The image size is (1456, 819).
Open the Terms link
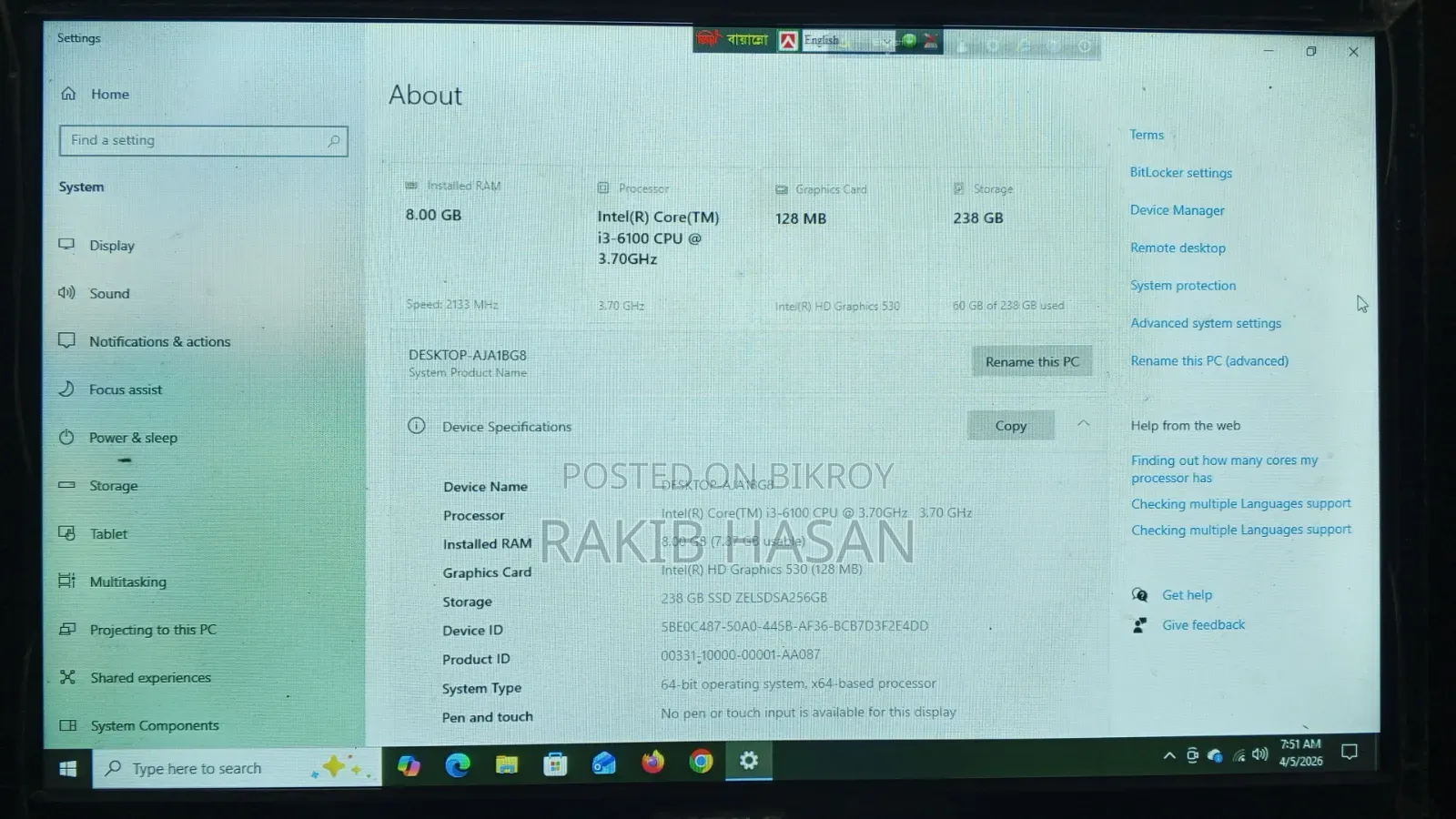[1147, 135]
